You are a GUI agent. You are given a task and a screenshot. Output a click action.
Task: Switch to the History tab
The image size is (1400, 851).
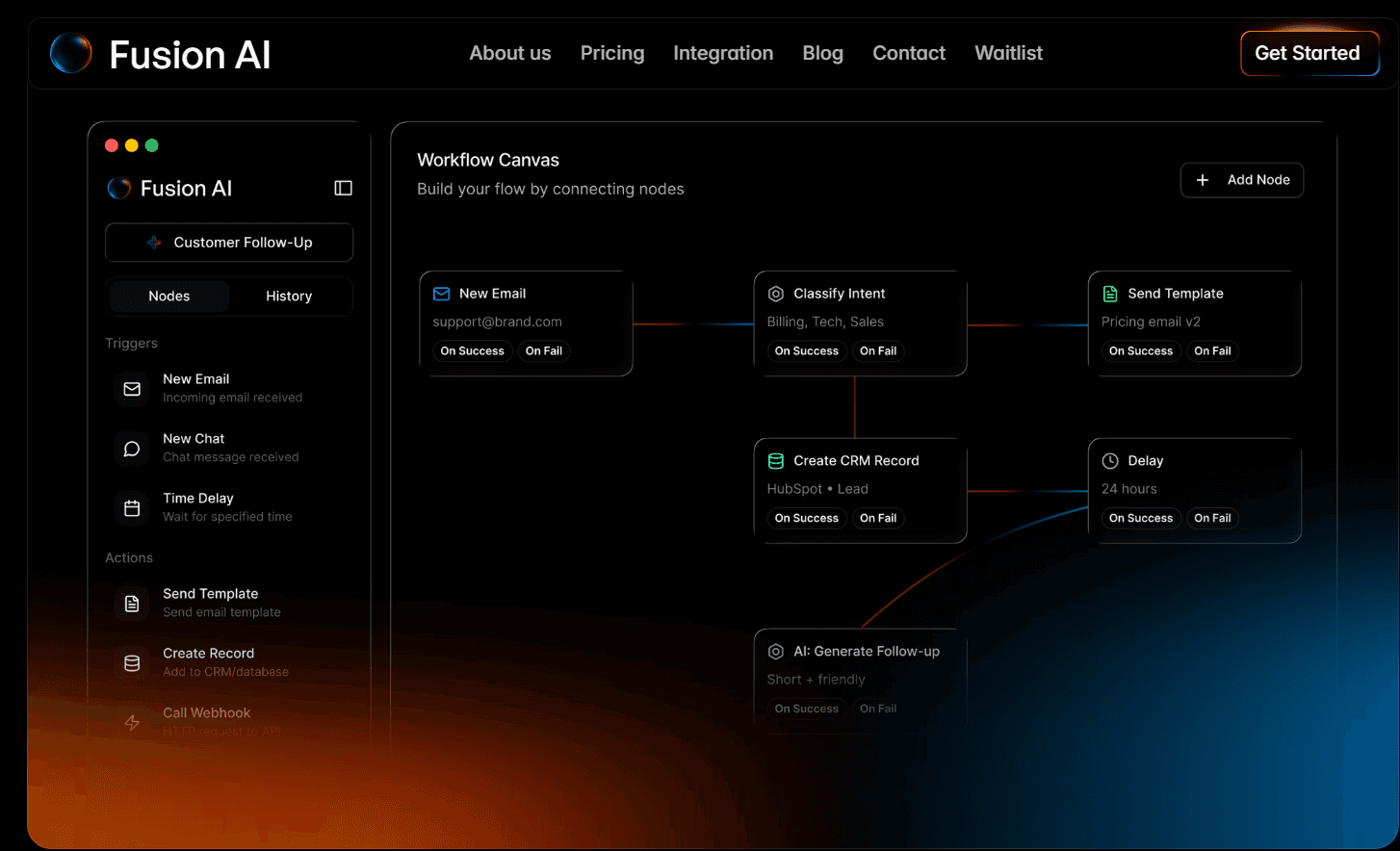pos(289,297)
